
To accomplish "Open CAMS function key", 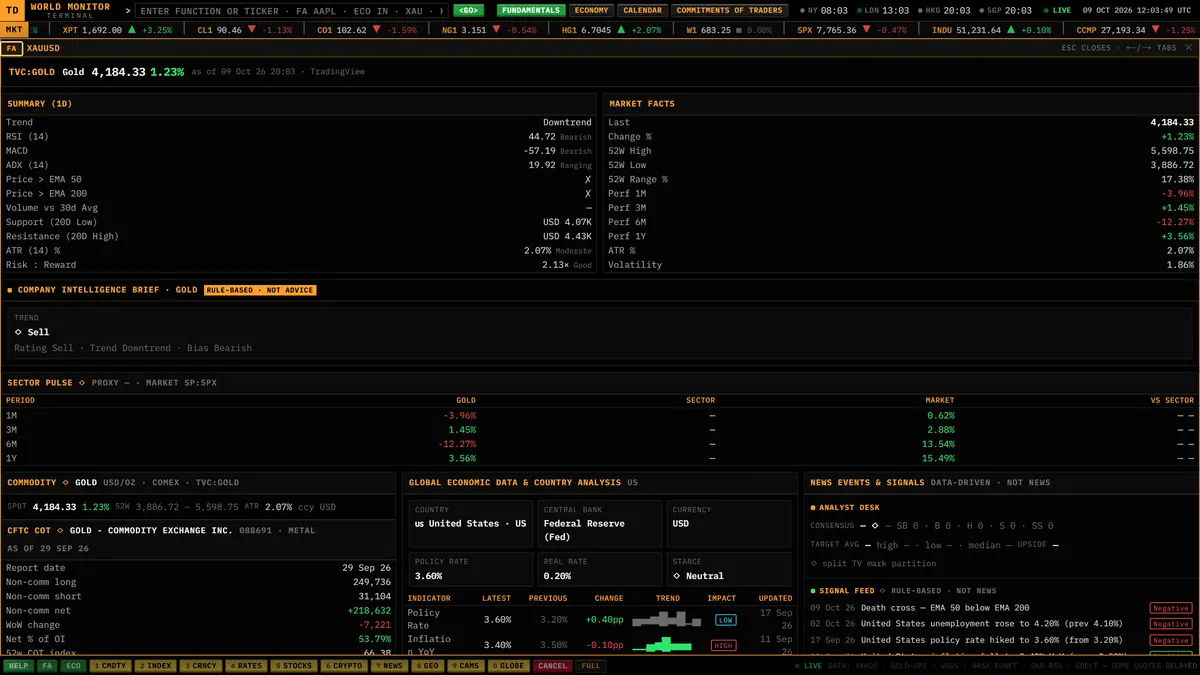I will (465, 665).
